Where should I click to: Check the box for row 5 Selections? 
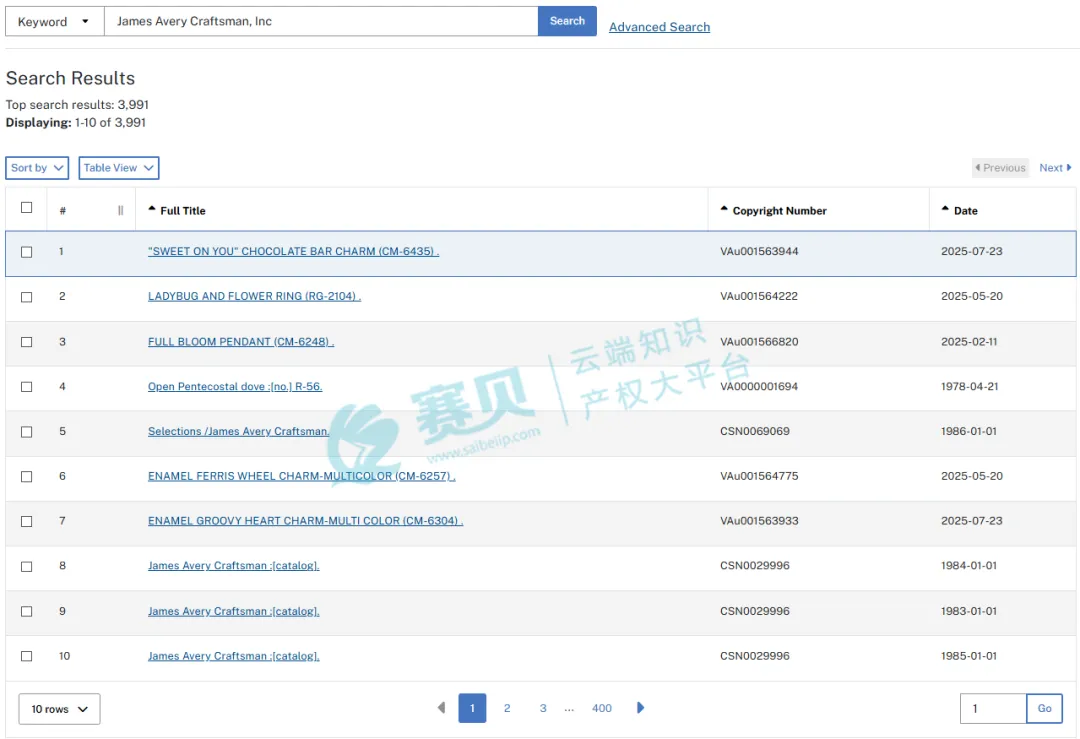coord(26,432)
